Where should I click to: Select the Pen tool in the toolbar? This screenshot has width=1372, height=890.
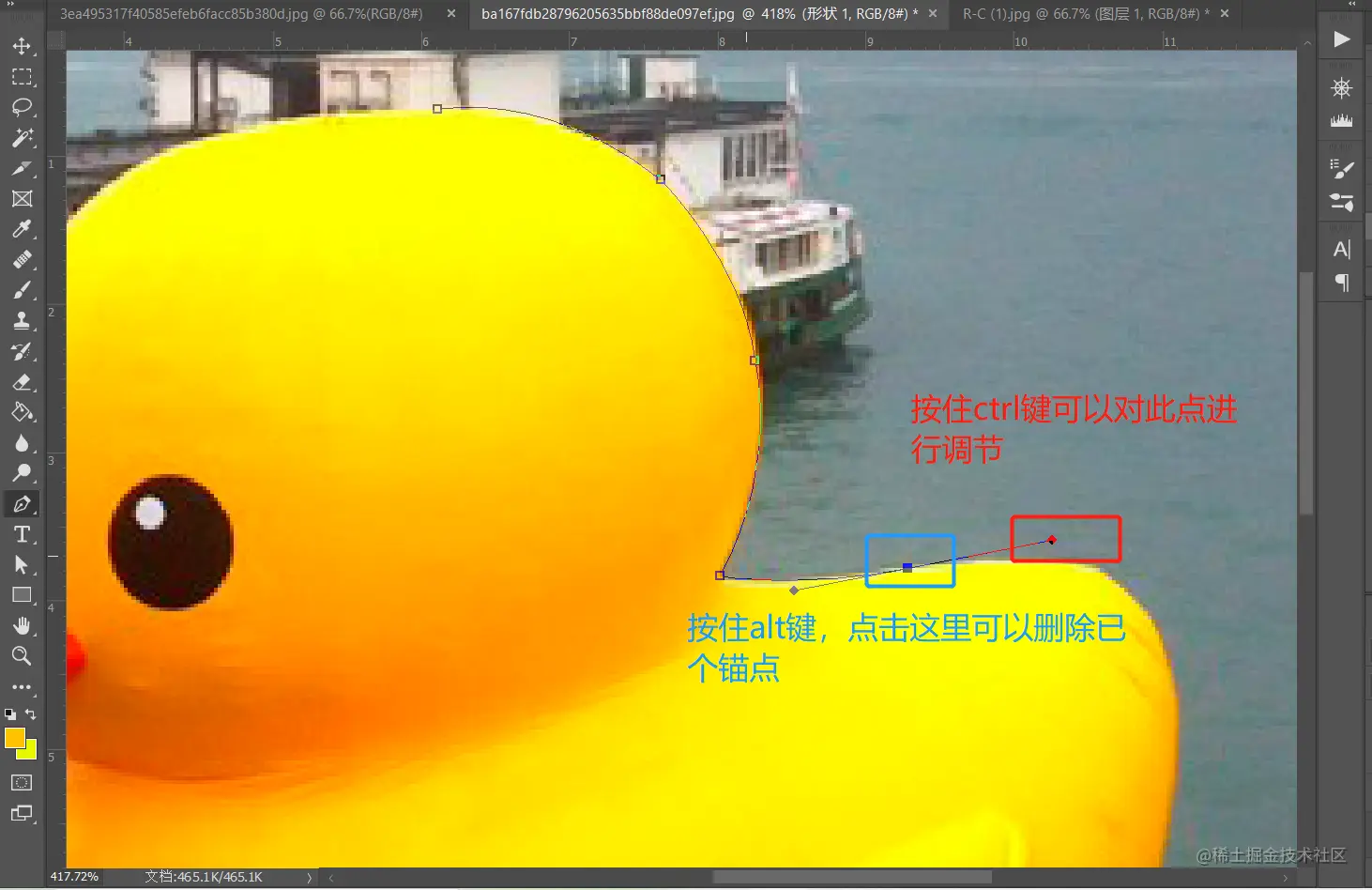point(23,503)
